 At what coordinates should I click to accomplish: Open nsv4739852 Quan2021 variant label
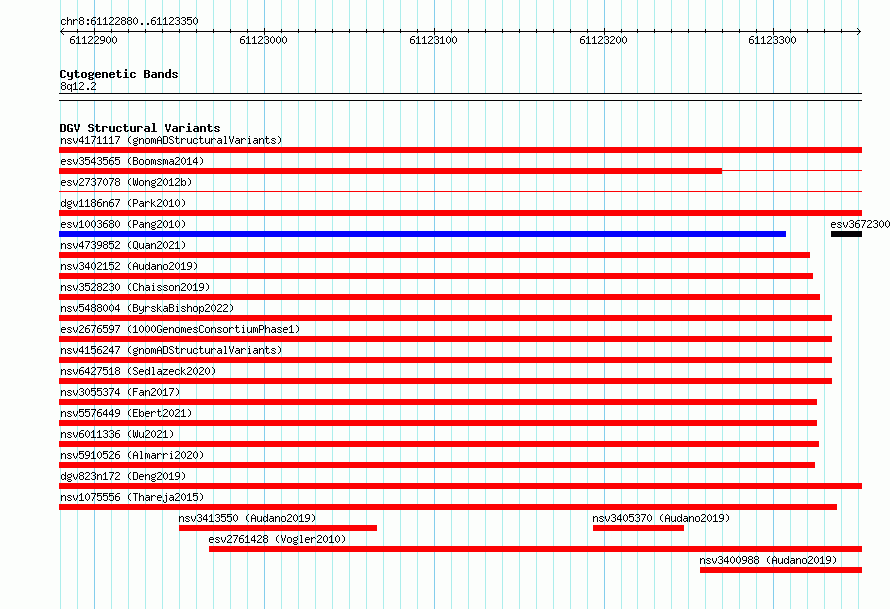123,245
